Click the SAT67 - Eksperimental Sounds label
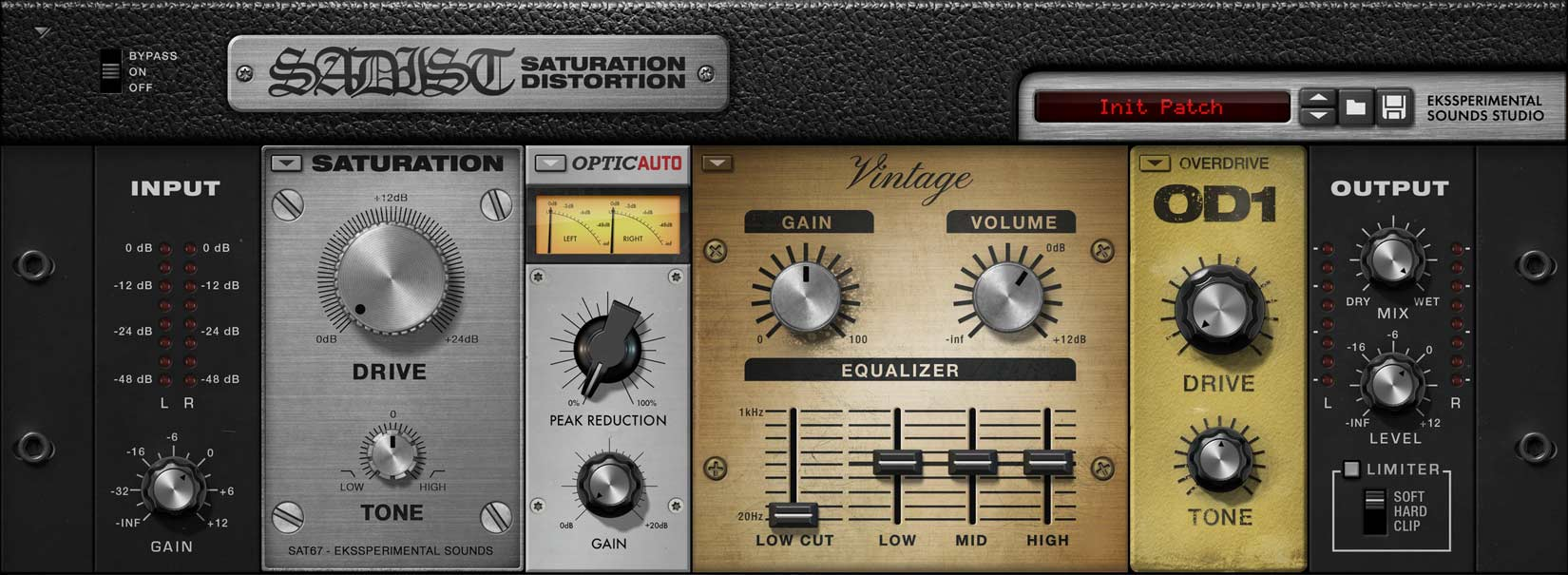1568x575 pixels. 391,550
